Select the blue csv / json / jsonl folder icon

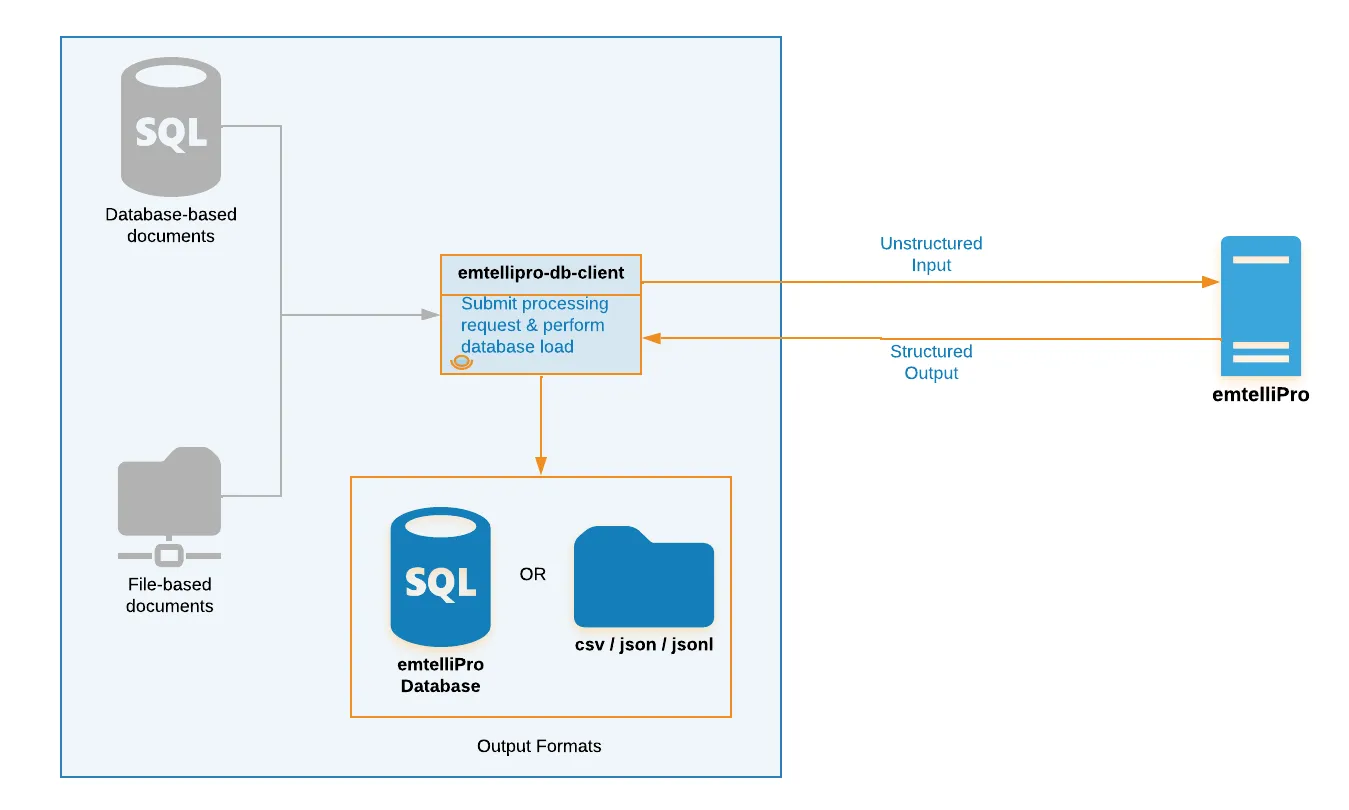point(644,576)
